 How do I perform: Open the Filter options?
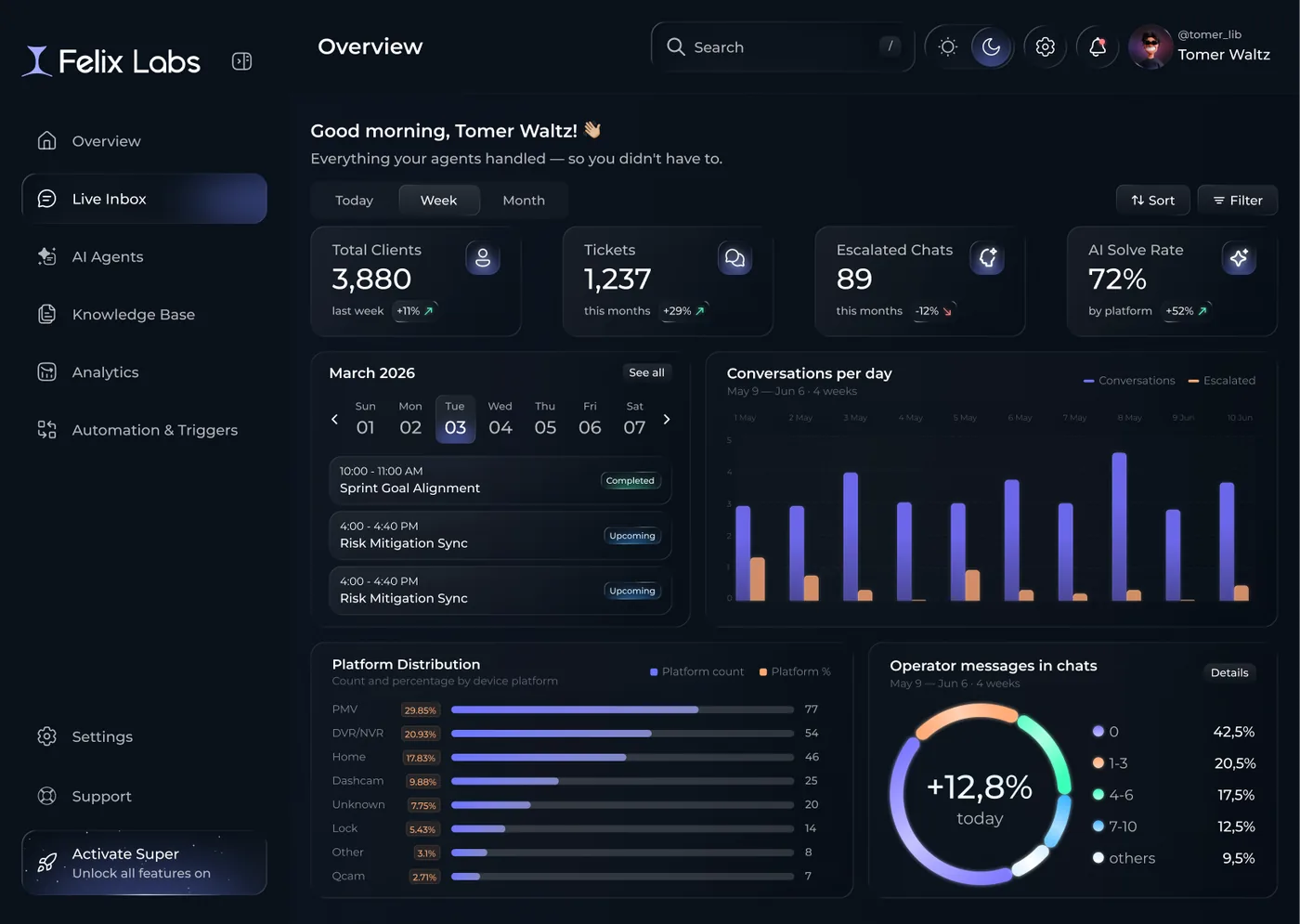coord(1238,201)
